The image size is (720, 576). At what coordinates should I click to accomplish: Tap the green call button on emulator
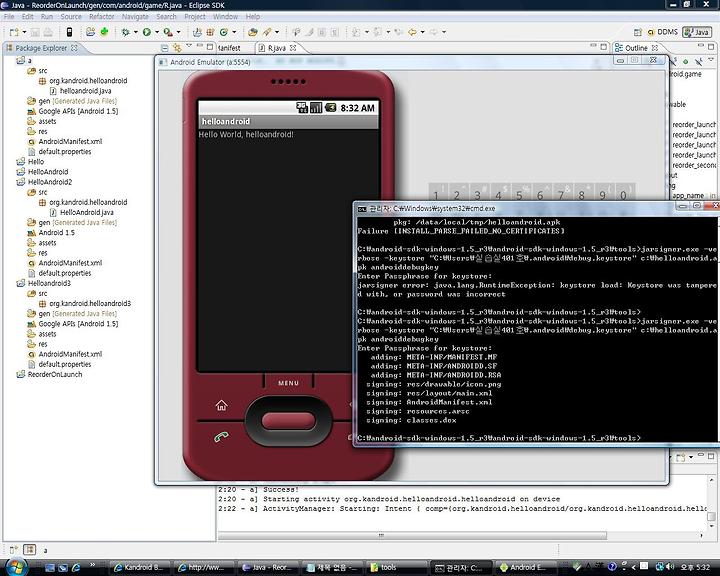pos(221,436)
